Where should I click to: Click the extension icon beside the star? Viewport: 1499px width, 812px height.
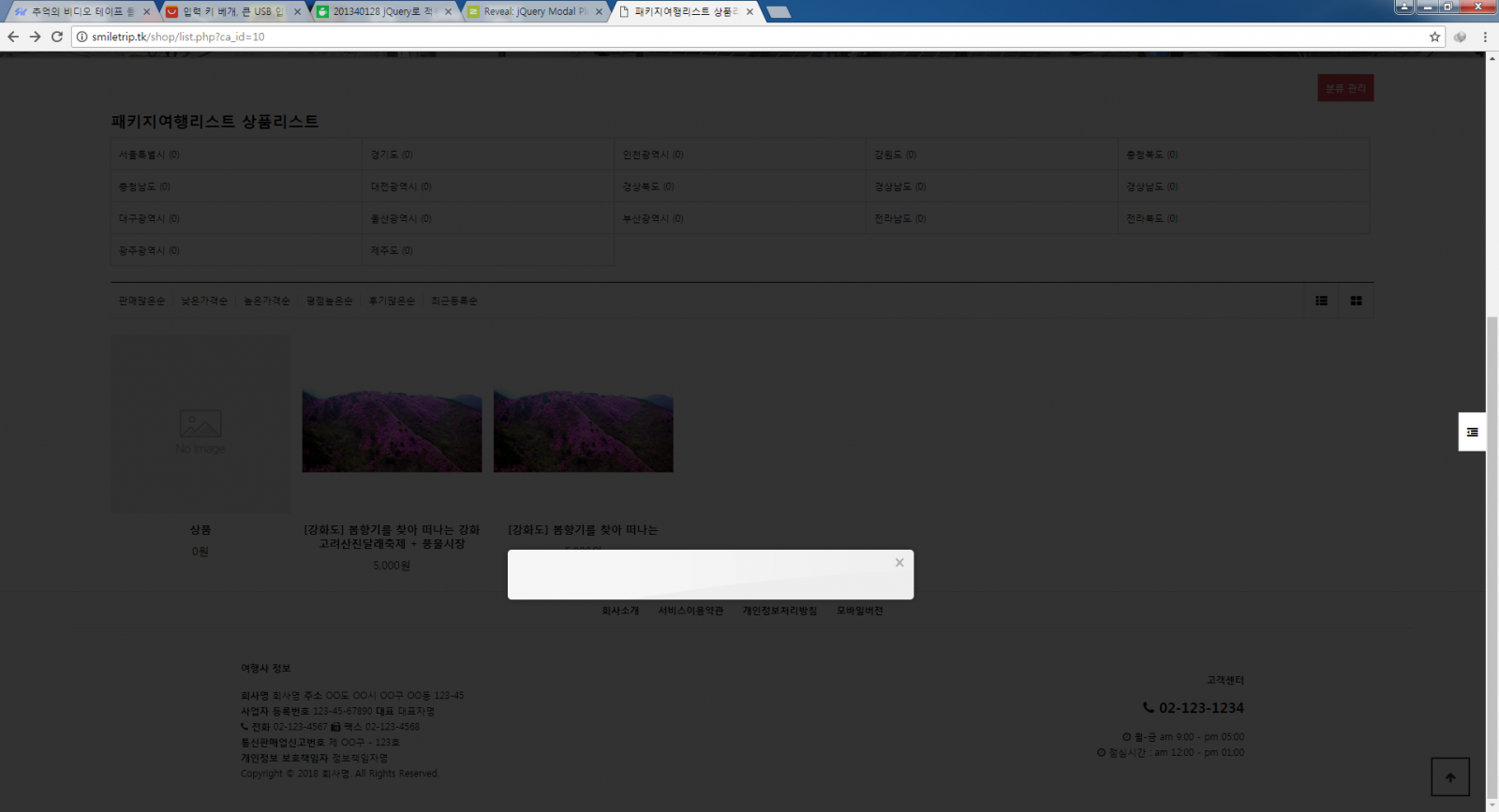1460,37
